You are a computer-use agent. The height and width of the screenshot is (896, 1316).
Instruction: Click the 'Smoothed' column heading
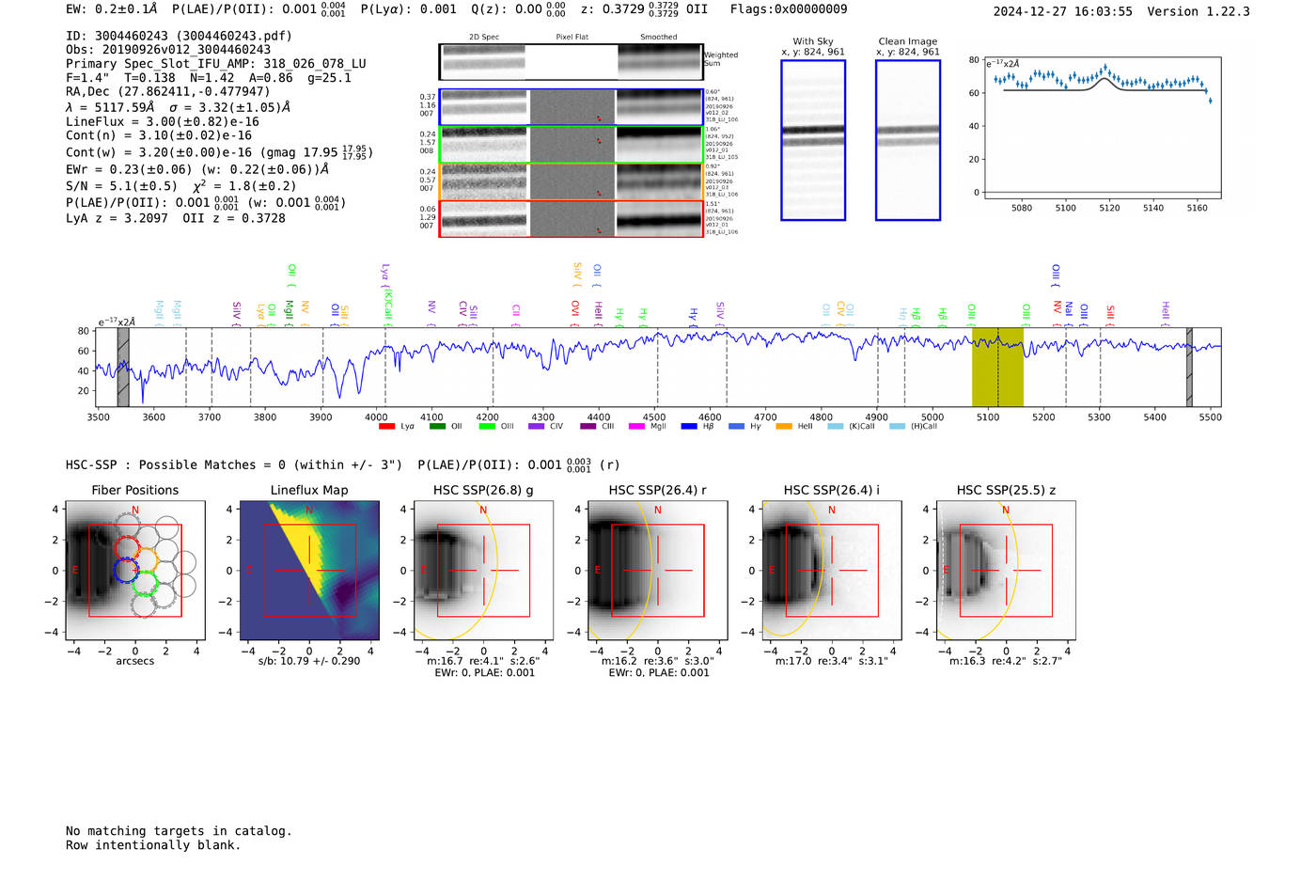(x=659, y=38)
